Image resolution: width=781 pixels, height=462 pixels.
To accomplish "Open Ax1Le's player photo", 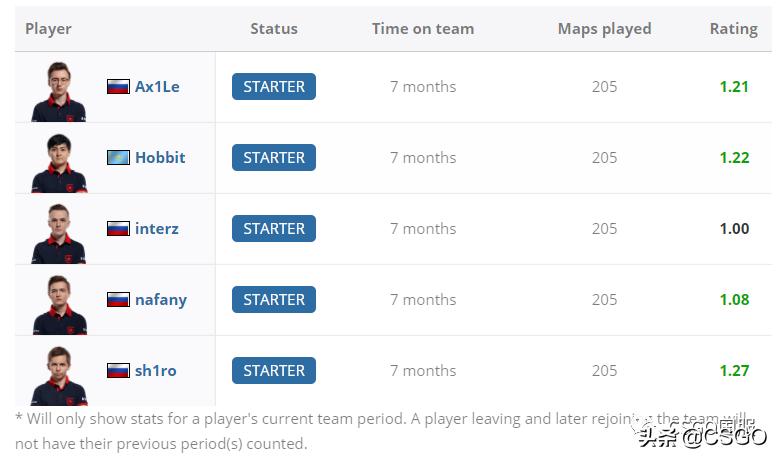I will (x=58, y=91).
